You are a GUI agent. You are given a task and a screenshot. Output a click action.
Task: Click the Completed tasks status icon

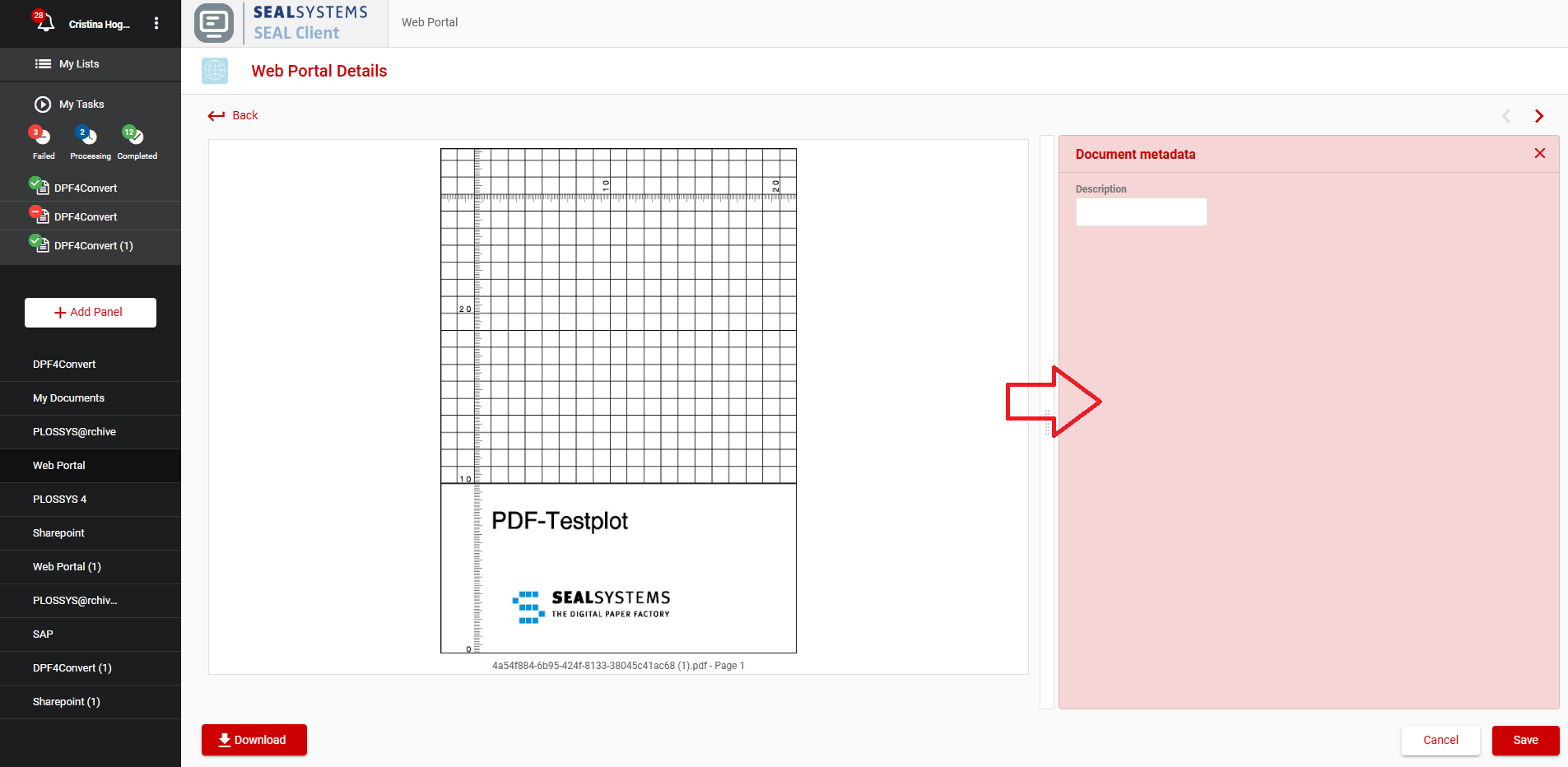coord(135,136)
